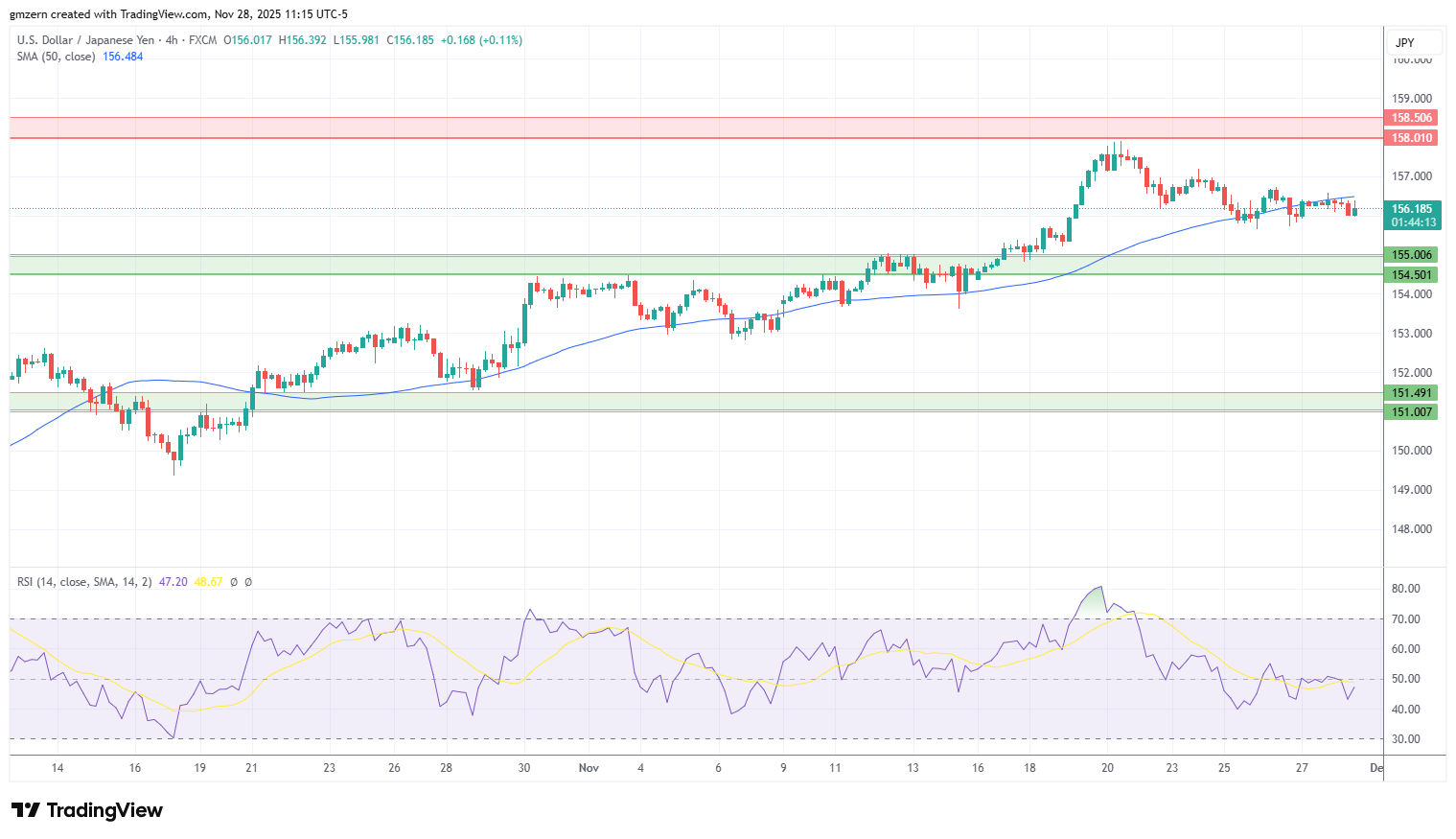The height and width of the screenshot is (839, 1456).
Task: Click the open value O156.017
Action: point(247,40)
